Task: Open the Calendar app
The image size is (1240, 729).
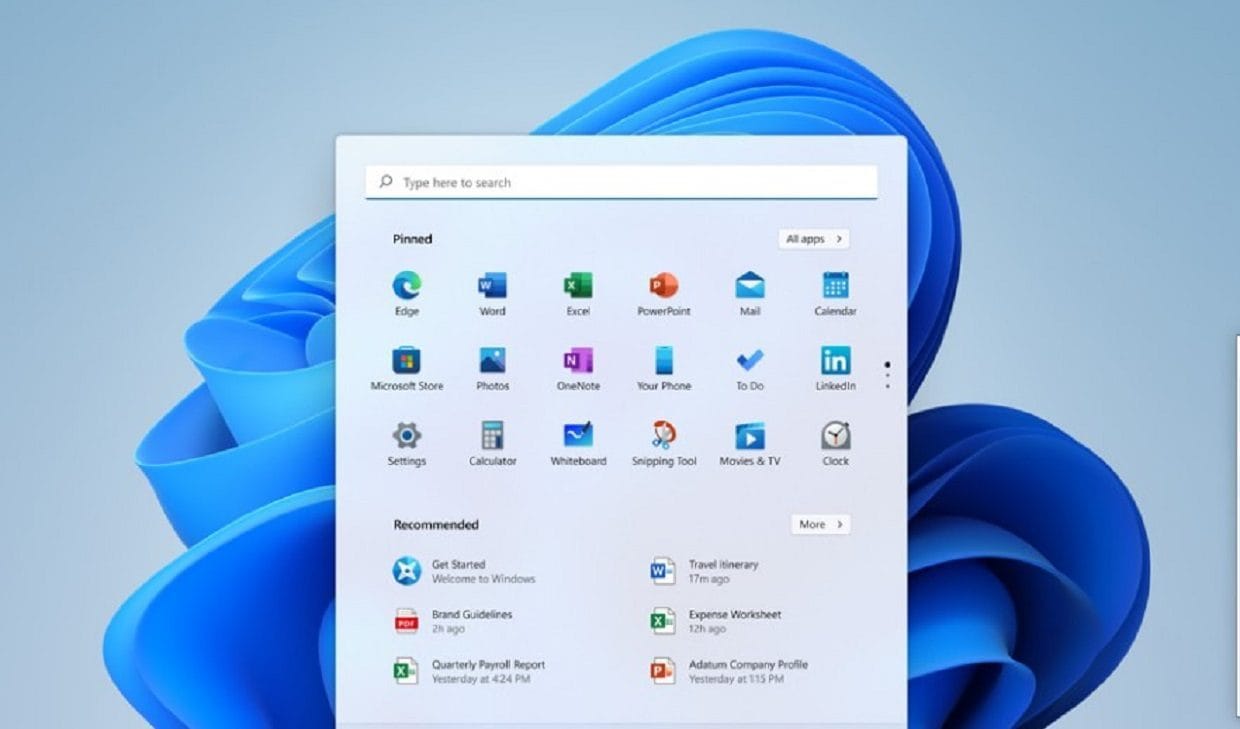Action: click(835, 294)
